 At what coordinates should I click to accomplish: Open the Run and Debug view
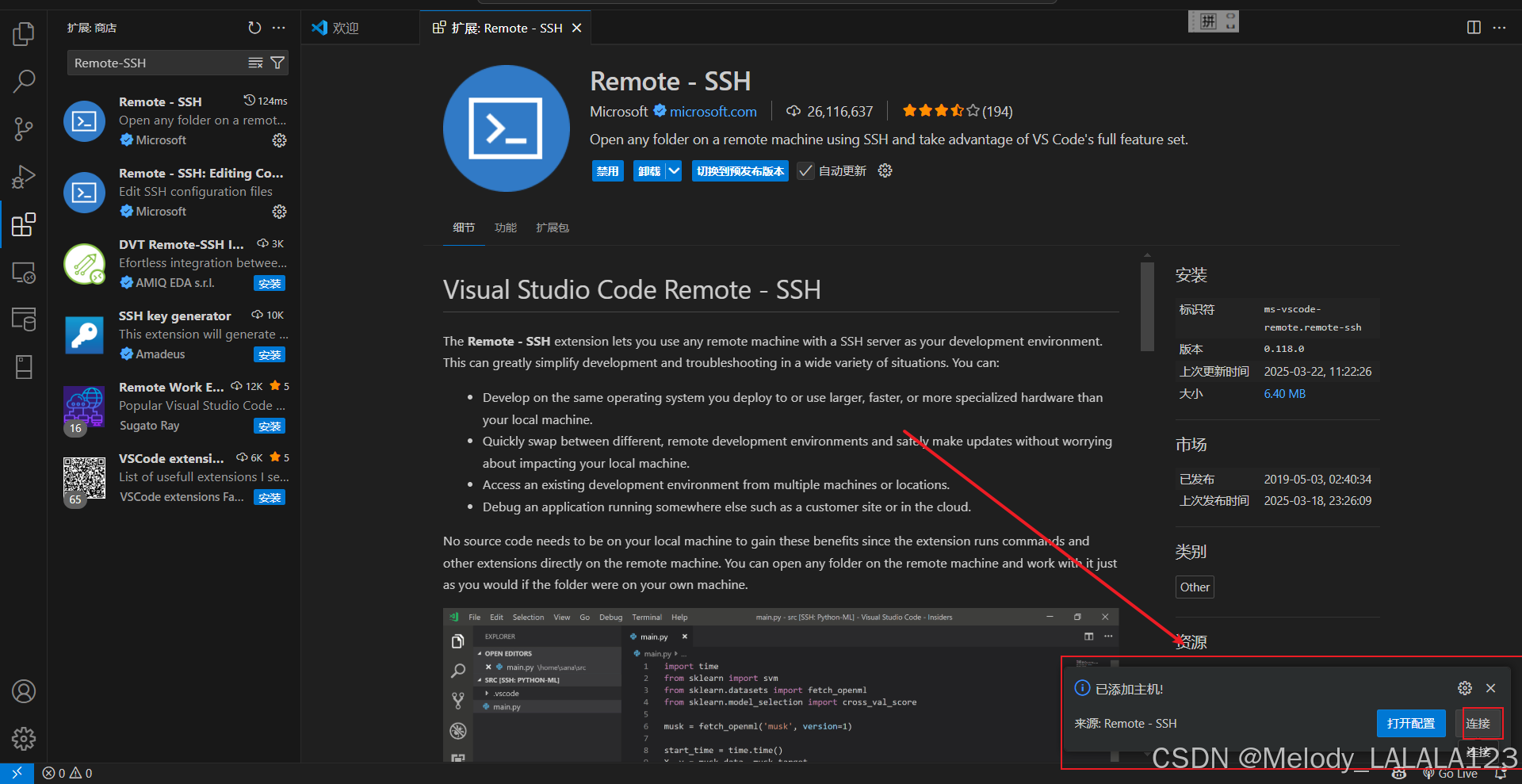(x=24, y=177)
